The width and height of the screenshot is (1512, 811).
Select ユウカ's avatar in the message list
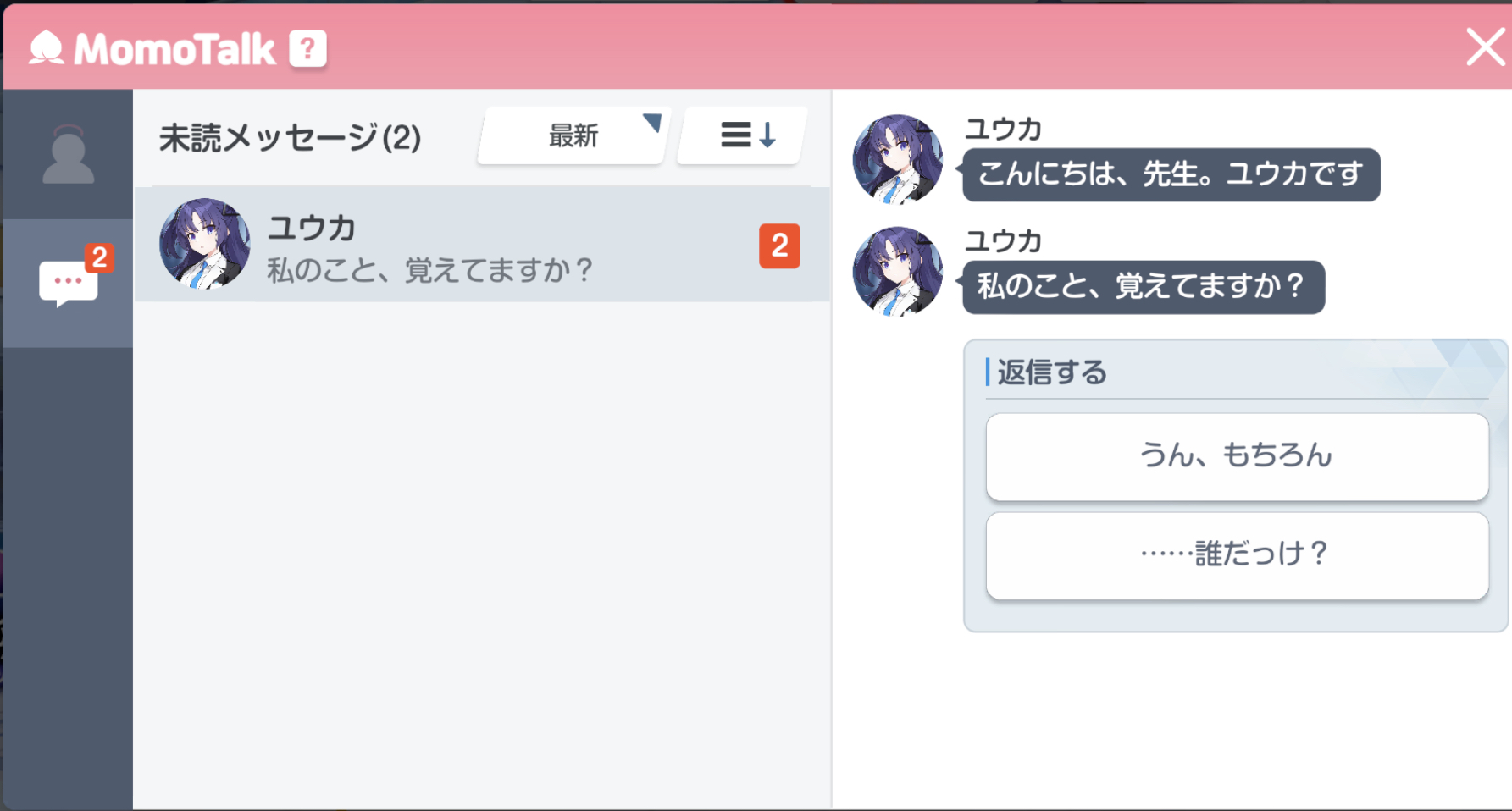[205, 244]
